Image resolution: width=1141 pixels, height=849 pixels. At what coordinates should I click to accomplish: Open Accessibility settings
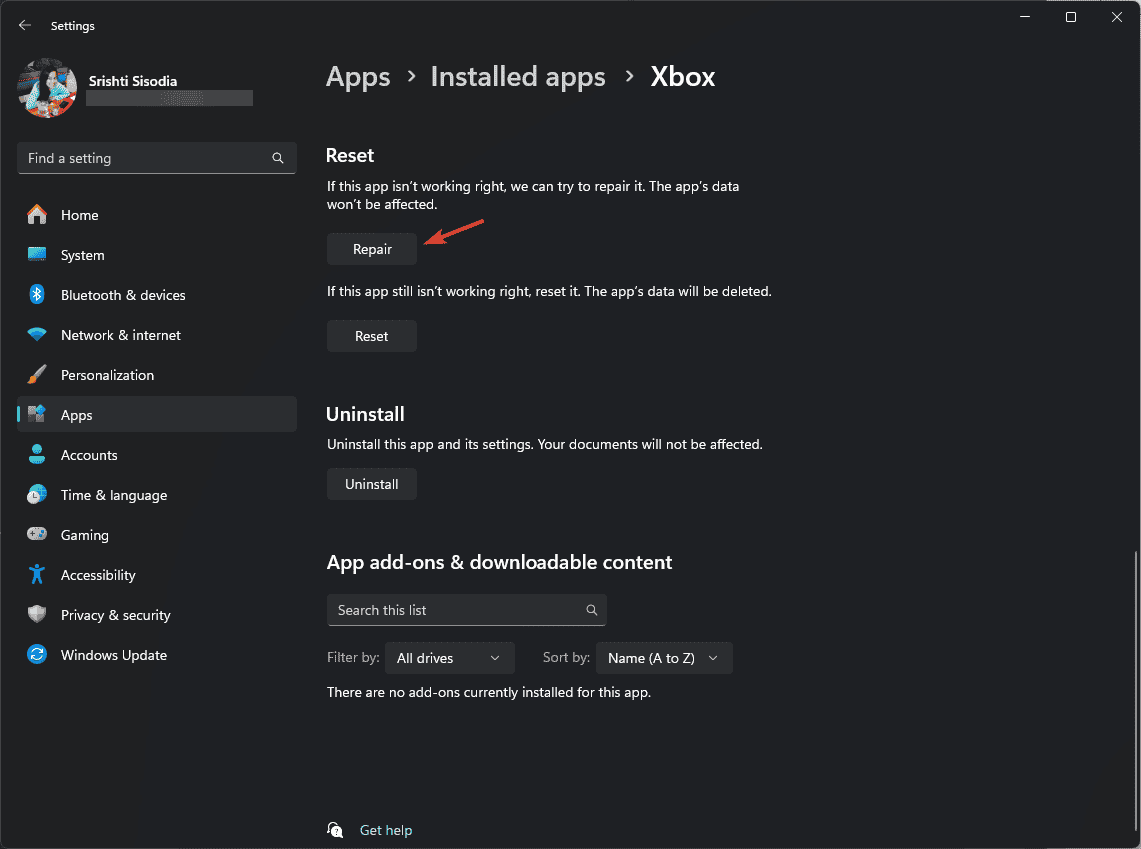[156, 575]
